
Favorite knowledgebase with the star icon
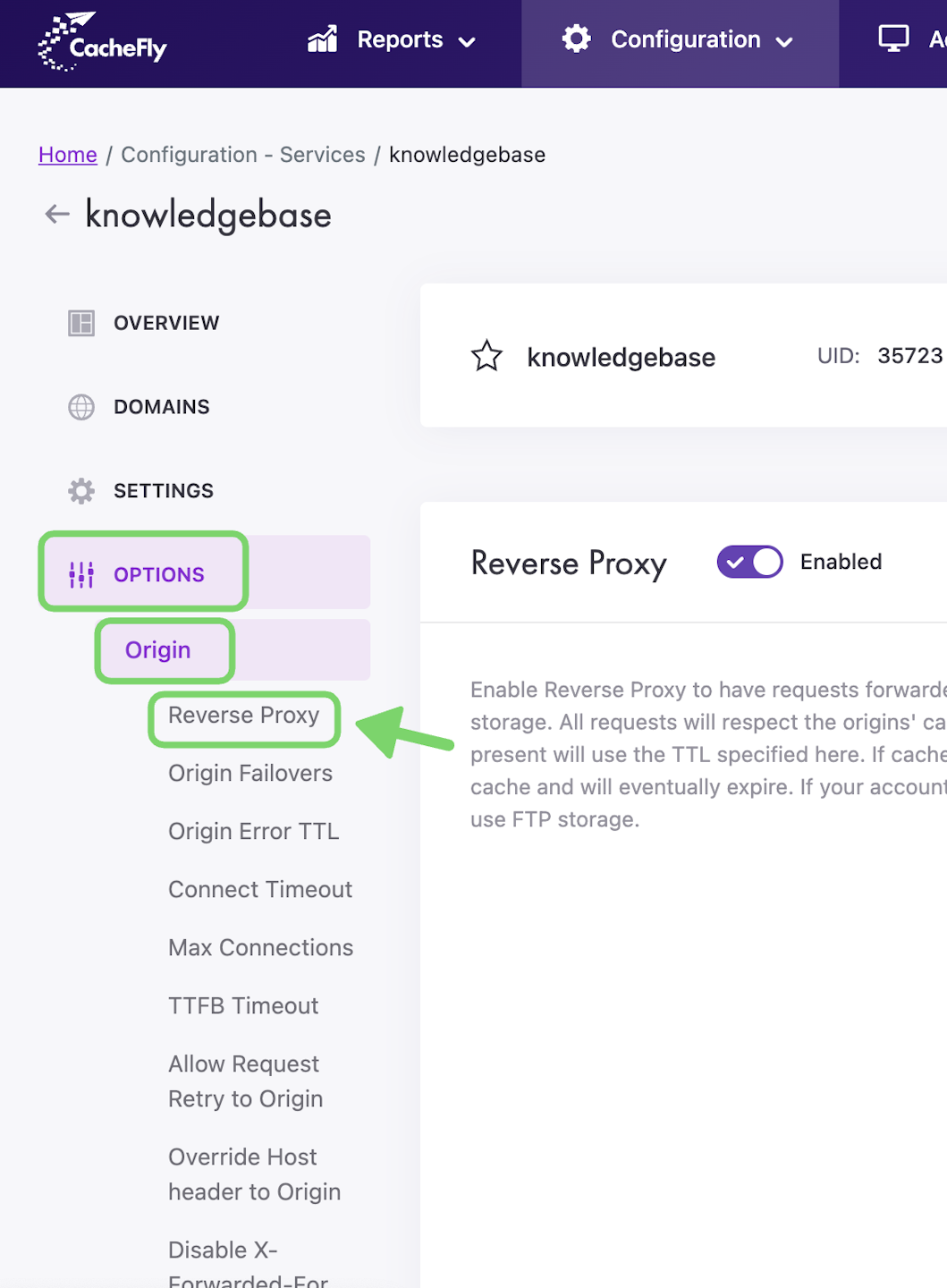tap(487, 356)
